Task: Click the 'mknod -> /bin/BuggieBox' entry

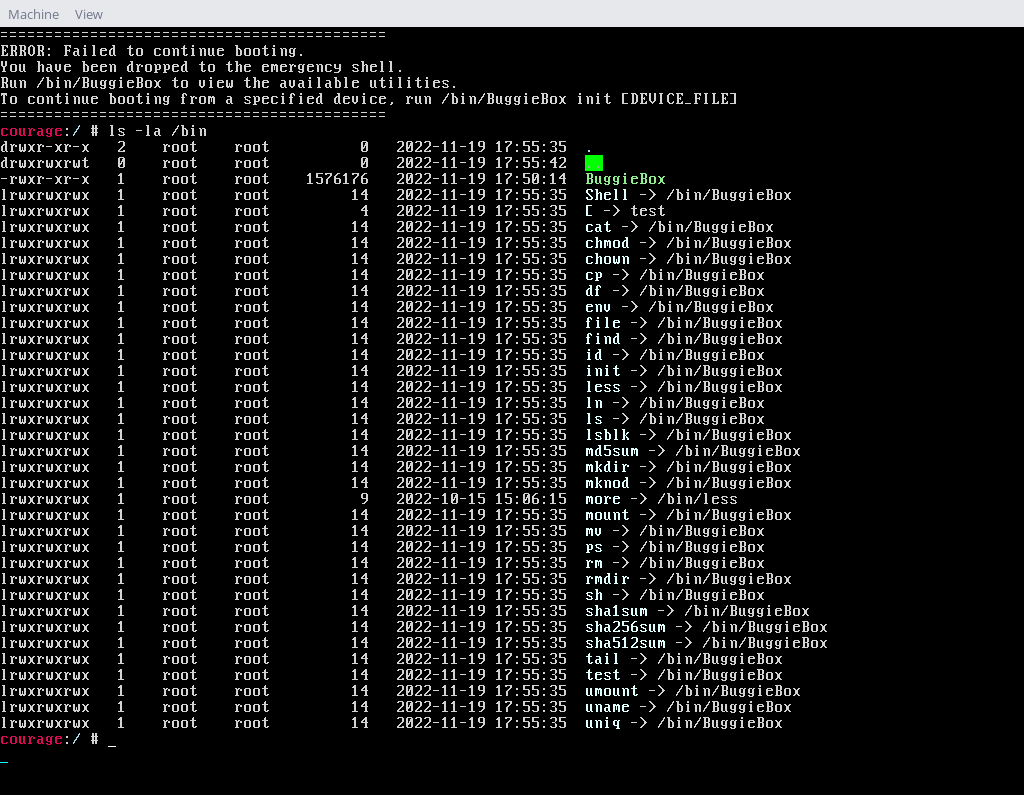Action: 688,483
